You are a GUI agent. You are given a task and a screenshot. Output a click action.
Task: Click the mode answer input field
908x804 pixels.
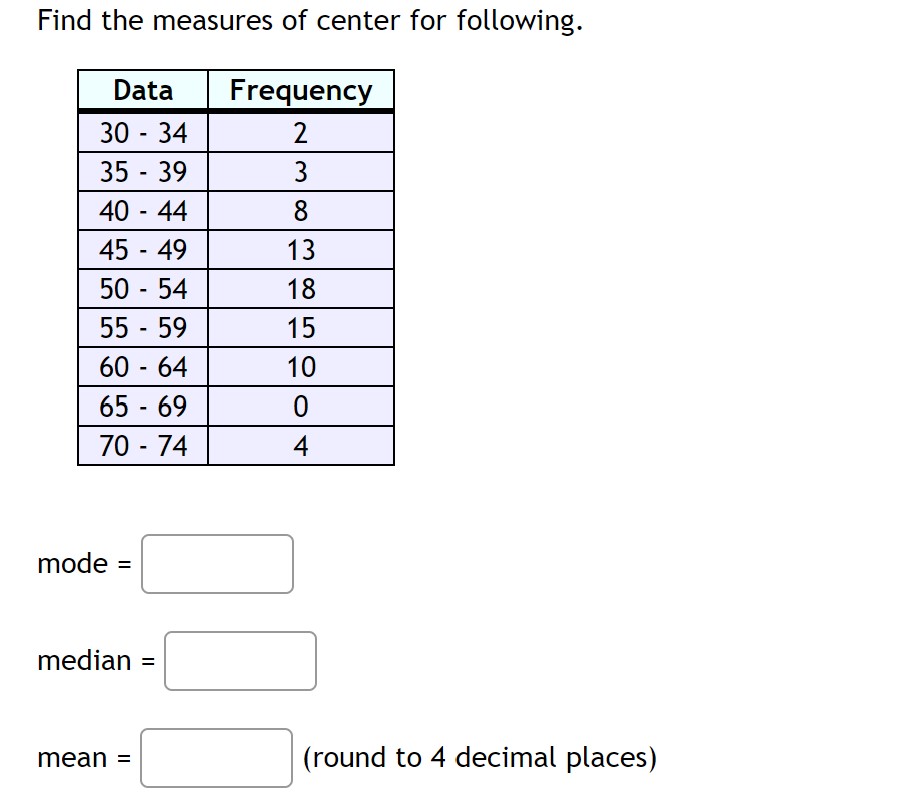point(217,564)
